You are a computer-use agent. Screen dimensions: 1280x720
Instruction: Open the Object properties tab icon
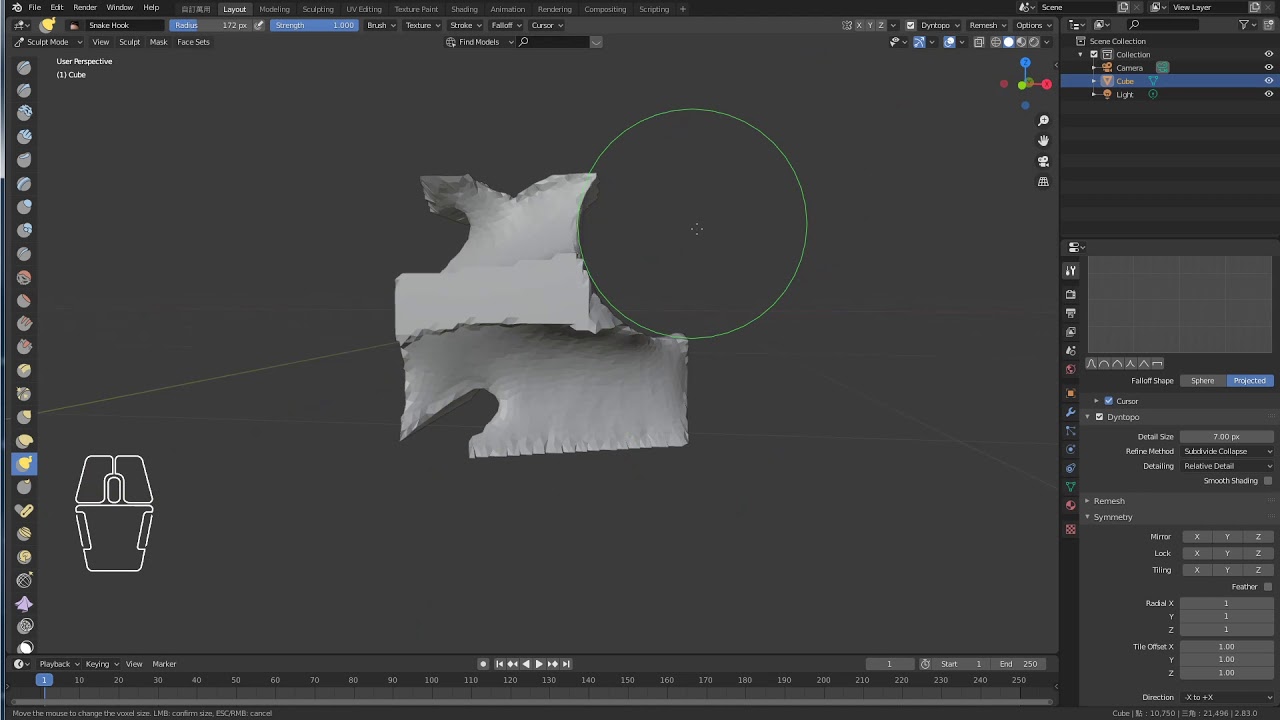tap(1070, 393)
